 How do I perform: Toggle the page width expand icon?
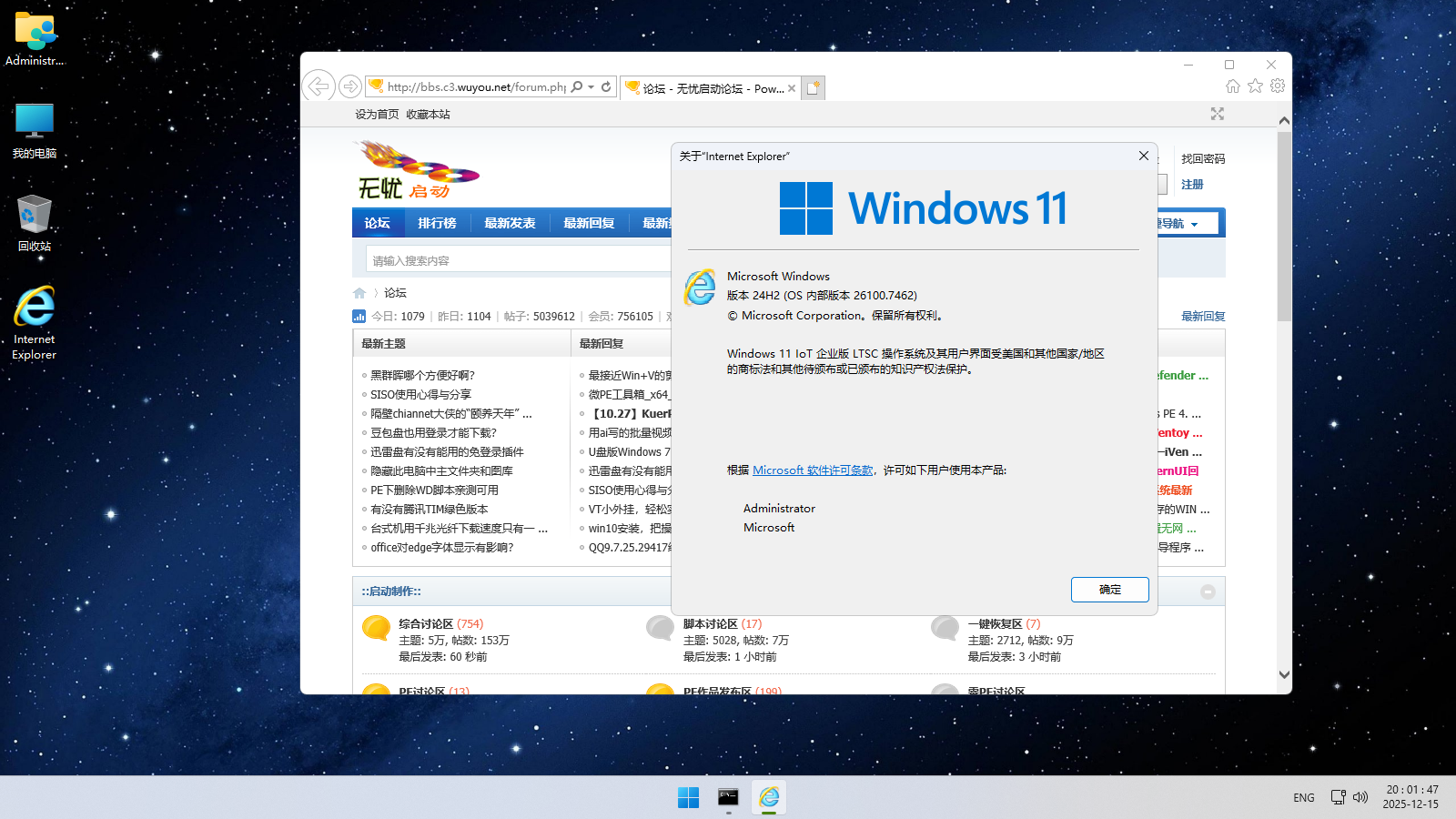pos(1218,114)
